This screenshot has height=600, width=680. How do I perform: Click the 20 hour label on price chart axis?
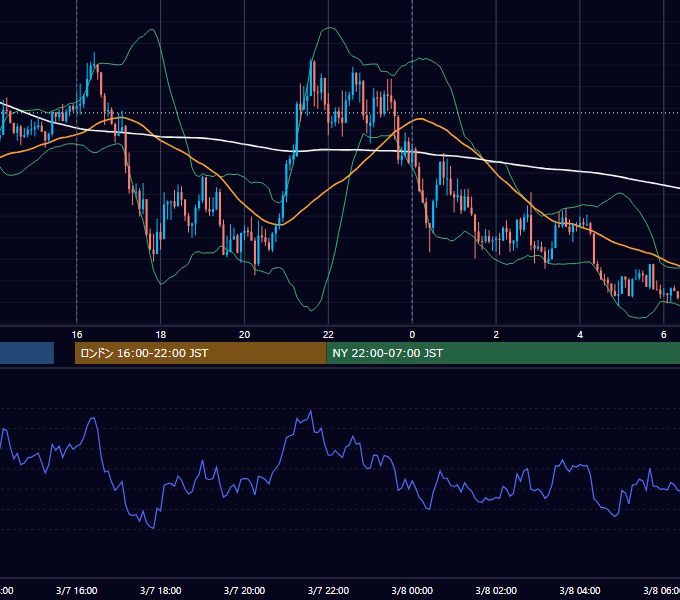coord(244,335)
